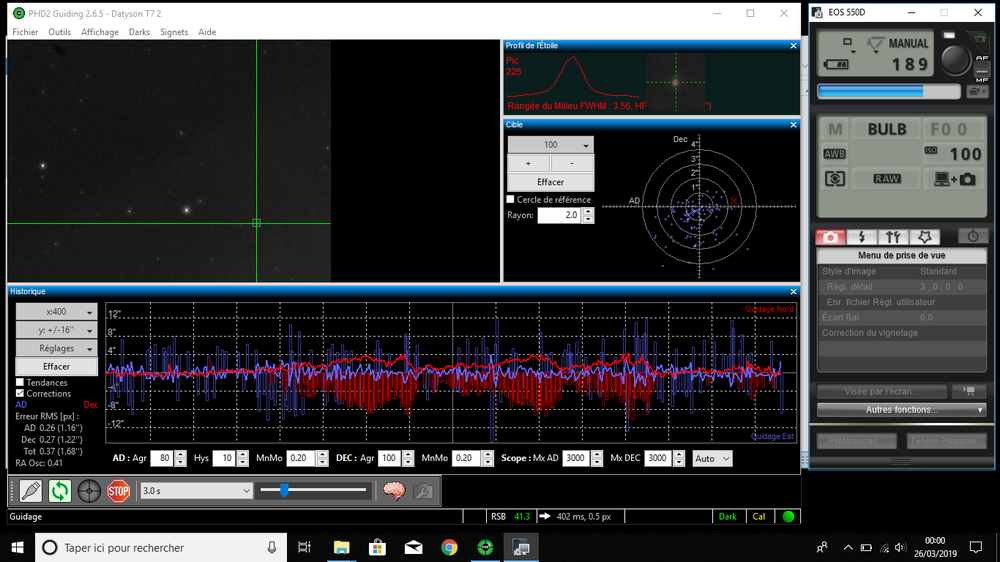This screenshot has height=562, width=1000.
Task: Click the USB connect equipment icon
Action: point(30,491)
